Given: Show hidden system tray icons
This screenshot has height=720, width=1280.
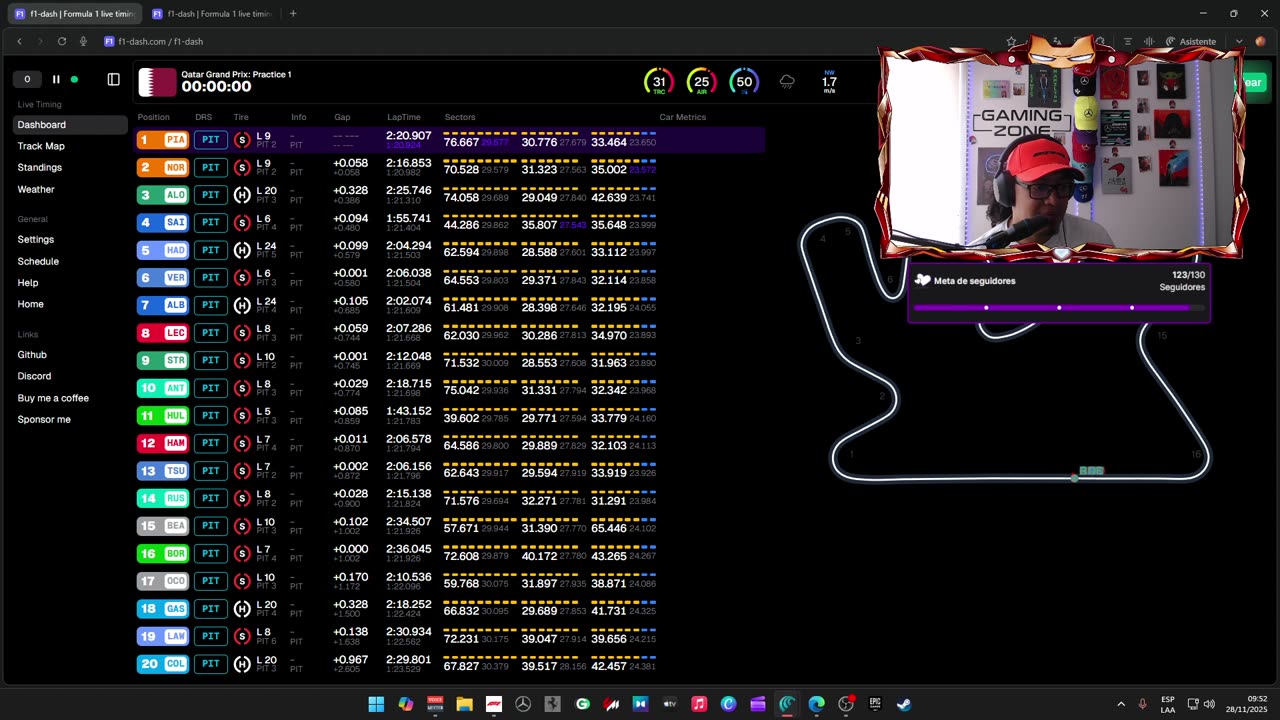Looking at the screenshot, I should tap(1121, 704).
